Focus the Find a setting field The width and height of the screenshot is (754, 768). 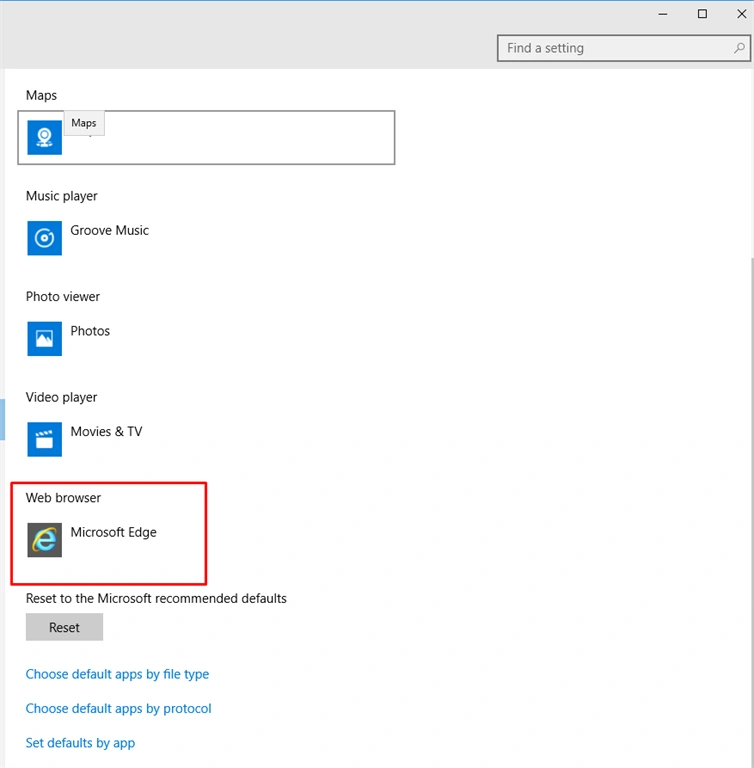click(623, 48)
